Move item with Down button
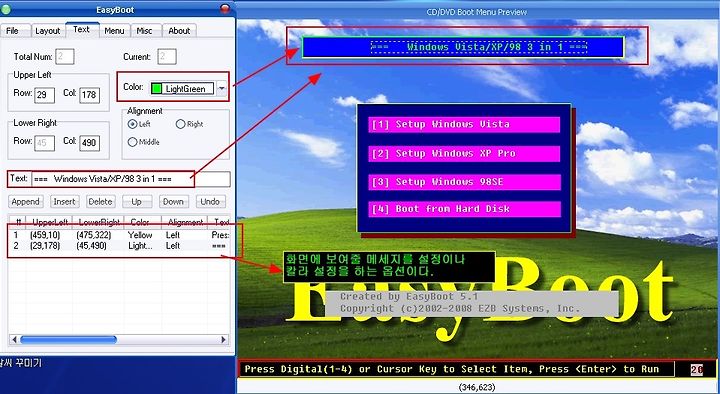This screenshot has width=720, height=394. point(174,202)
